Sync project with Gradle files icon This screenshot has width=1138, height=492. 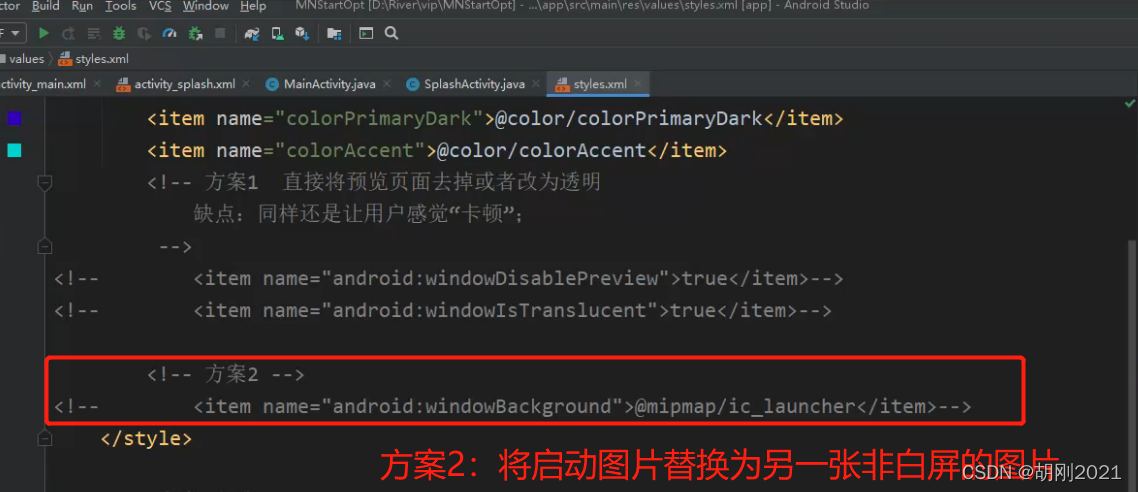click(x=252, y=33)
